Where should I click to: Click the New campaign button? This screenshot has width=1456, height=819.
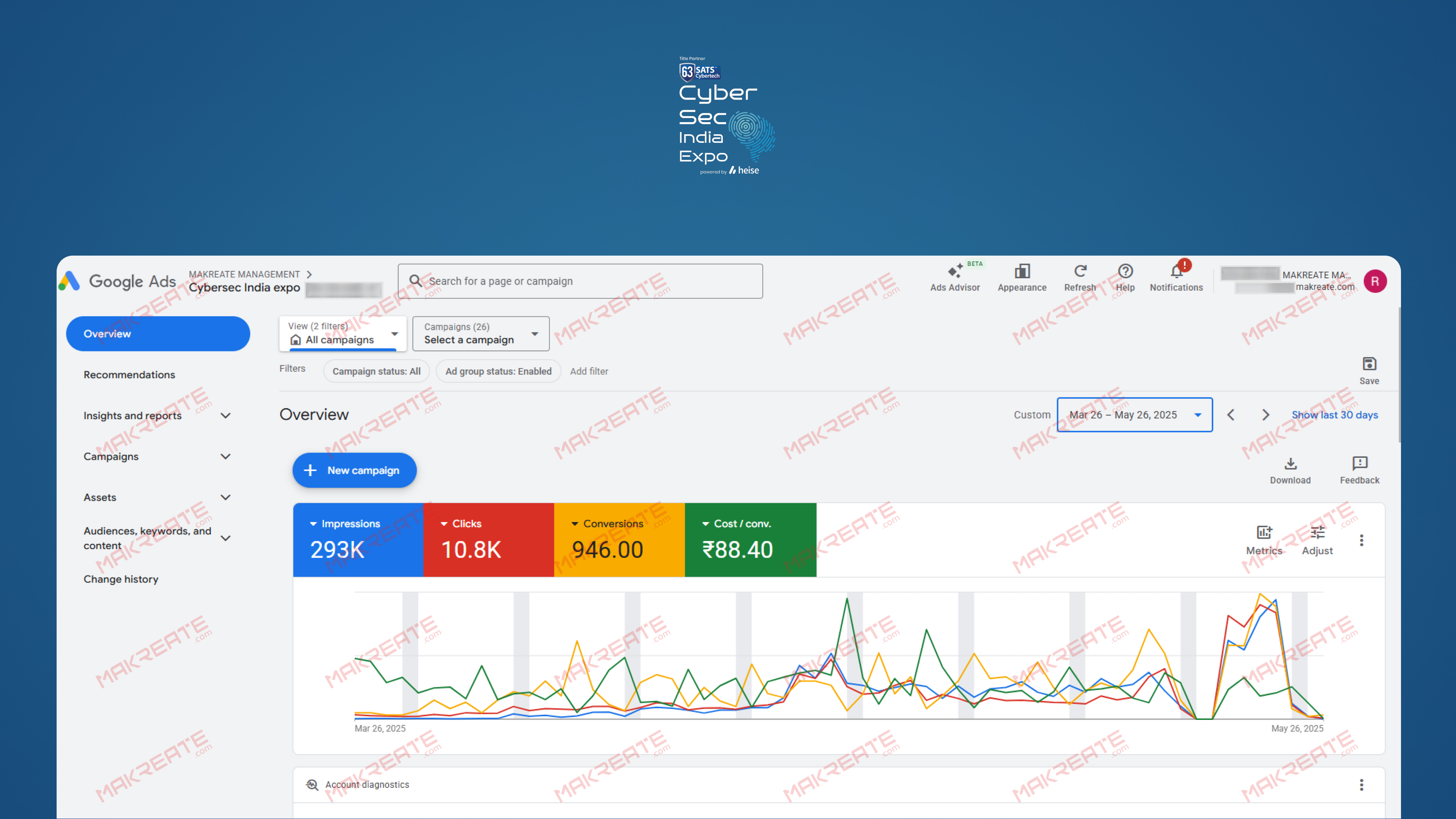[354, 470]
